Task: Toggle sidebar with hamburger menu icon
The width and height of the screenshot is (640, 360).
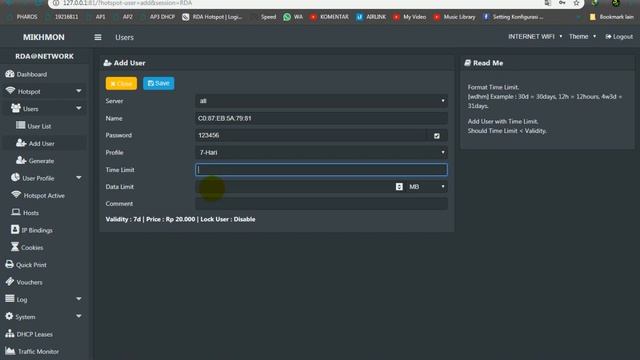Action: 98,37
